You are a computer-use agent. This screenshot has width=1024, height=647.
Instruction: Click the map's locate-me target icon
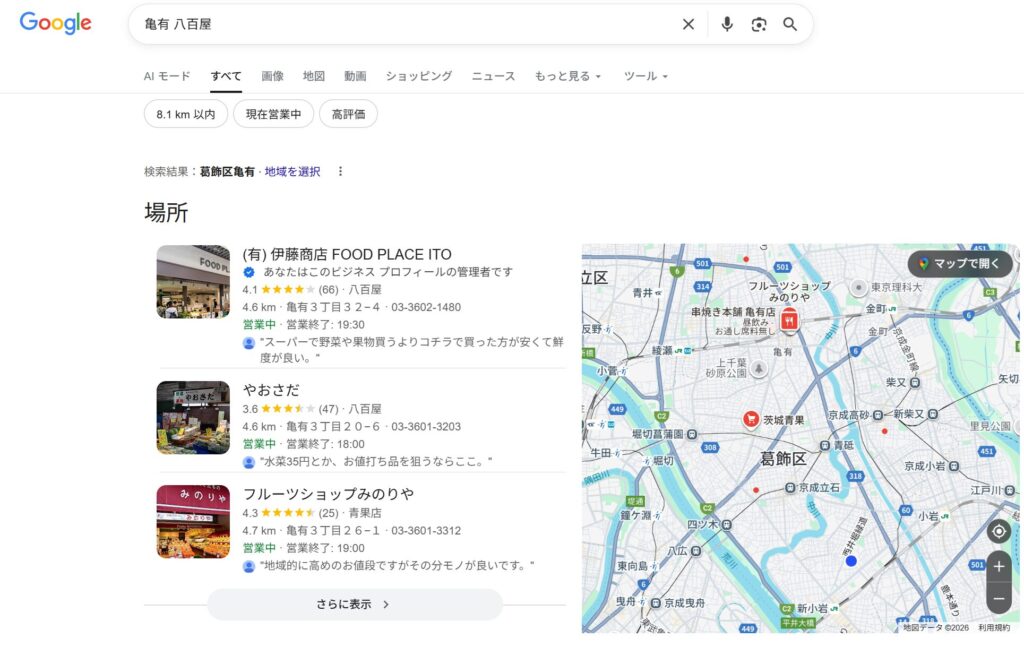998,531
